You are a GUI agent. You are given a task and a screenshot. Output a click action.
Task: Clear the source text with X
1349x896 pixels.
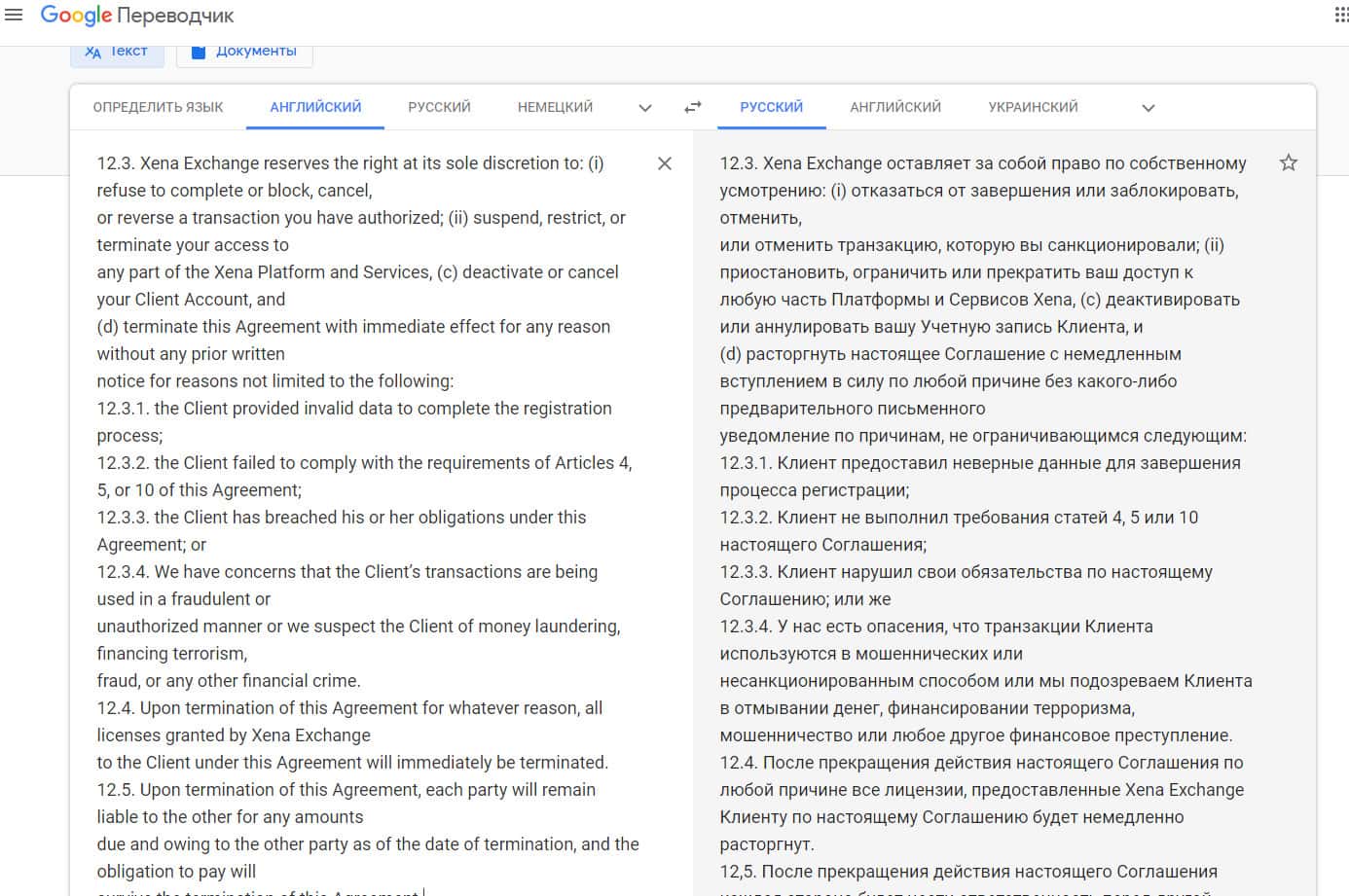click(665, 163)
